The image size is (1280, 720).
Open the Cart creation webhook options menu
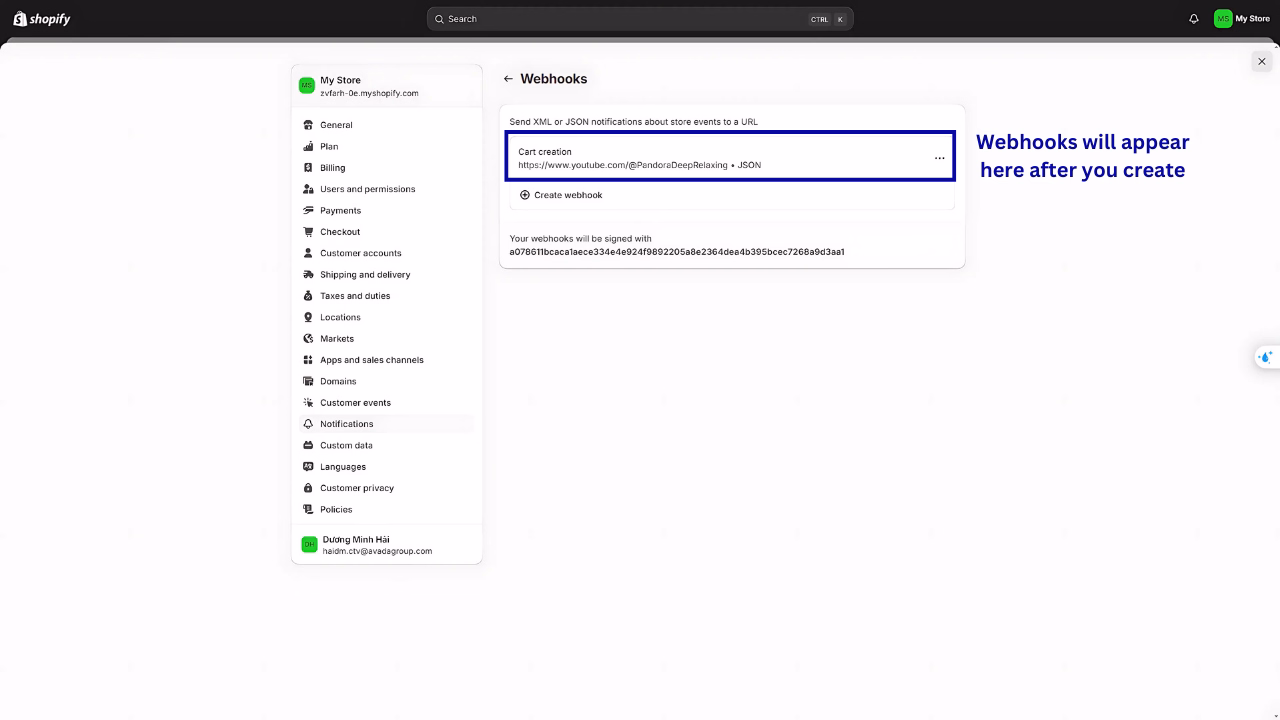point(939,158)
